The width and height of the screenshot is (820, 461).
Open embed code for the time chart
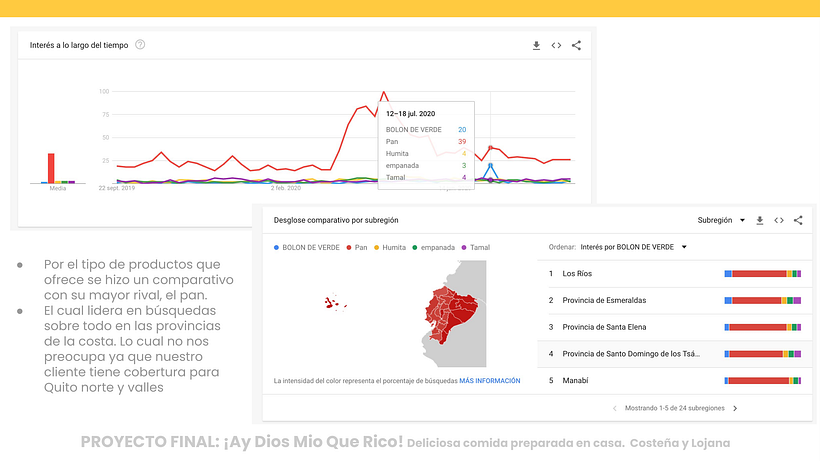click(x=556, y=45)
